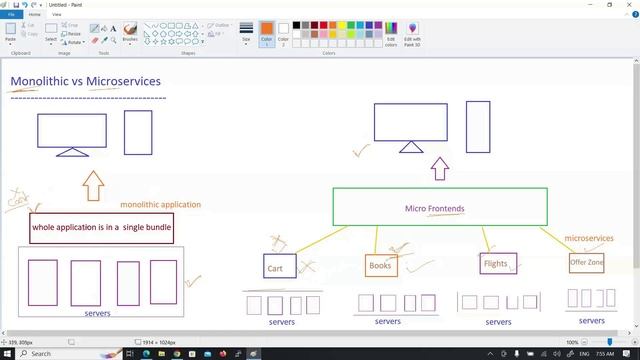
Task: Click the Paste clipboard icon
Action: click(10, 29)
